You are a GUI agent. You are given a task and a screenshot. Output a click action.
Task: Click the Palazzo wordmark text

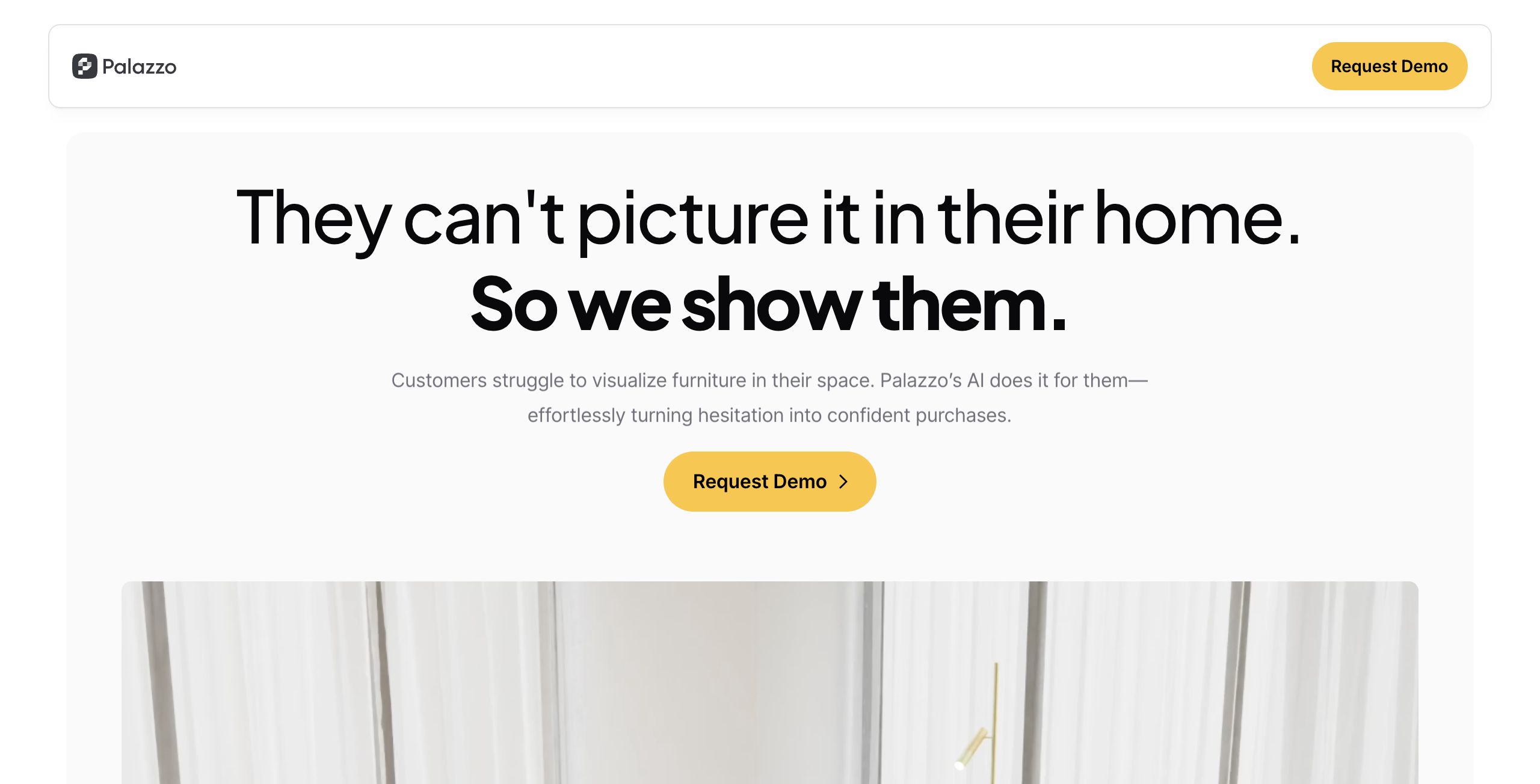(139, 66)
